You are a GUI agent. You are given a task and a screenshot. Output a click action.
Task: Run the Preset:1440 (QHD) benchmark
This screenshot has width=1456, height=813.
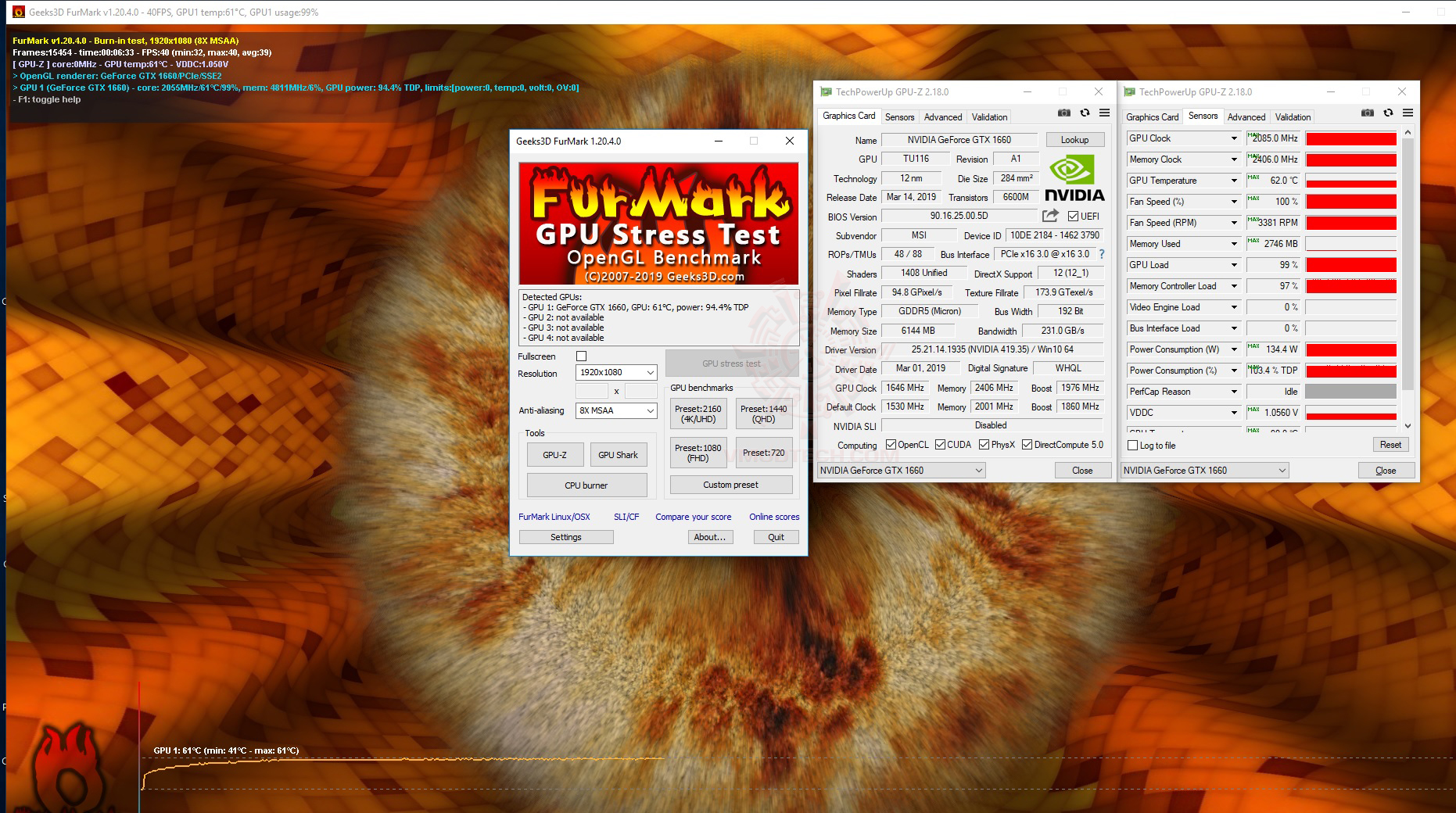(x=764, y=414)
